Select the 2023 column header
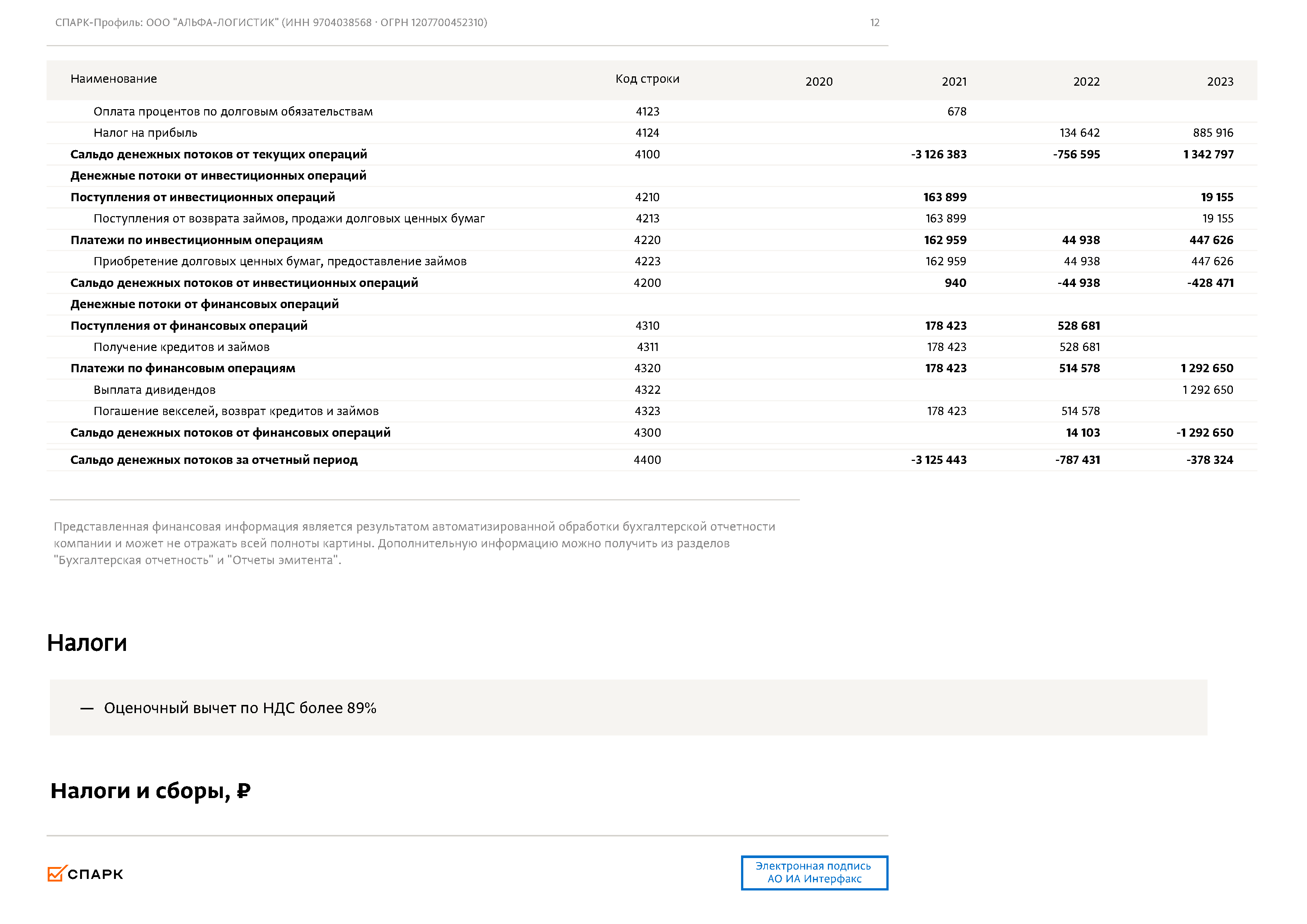The image size is (1307, 924). pyautogui.click(x=1219, y=82)
